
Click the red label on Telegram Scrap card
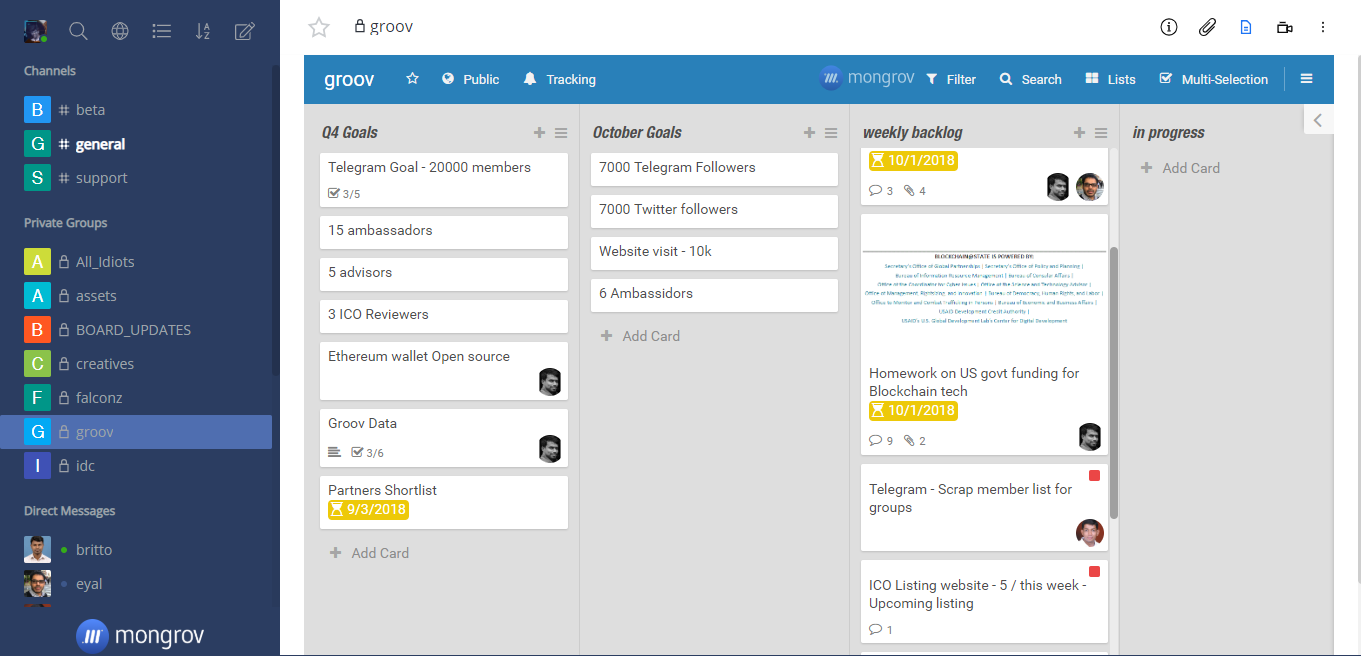pyautogui.click(x=1094, y=476)
